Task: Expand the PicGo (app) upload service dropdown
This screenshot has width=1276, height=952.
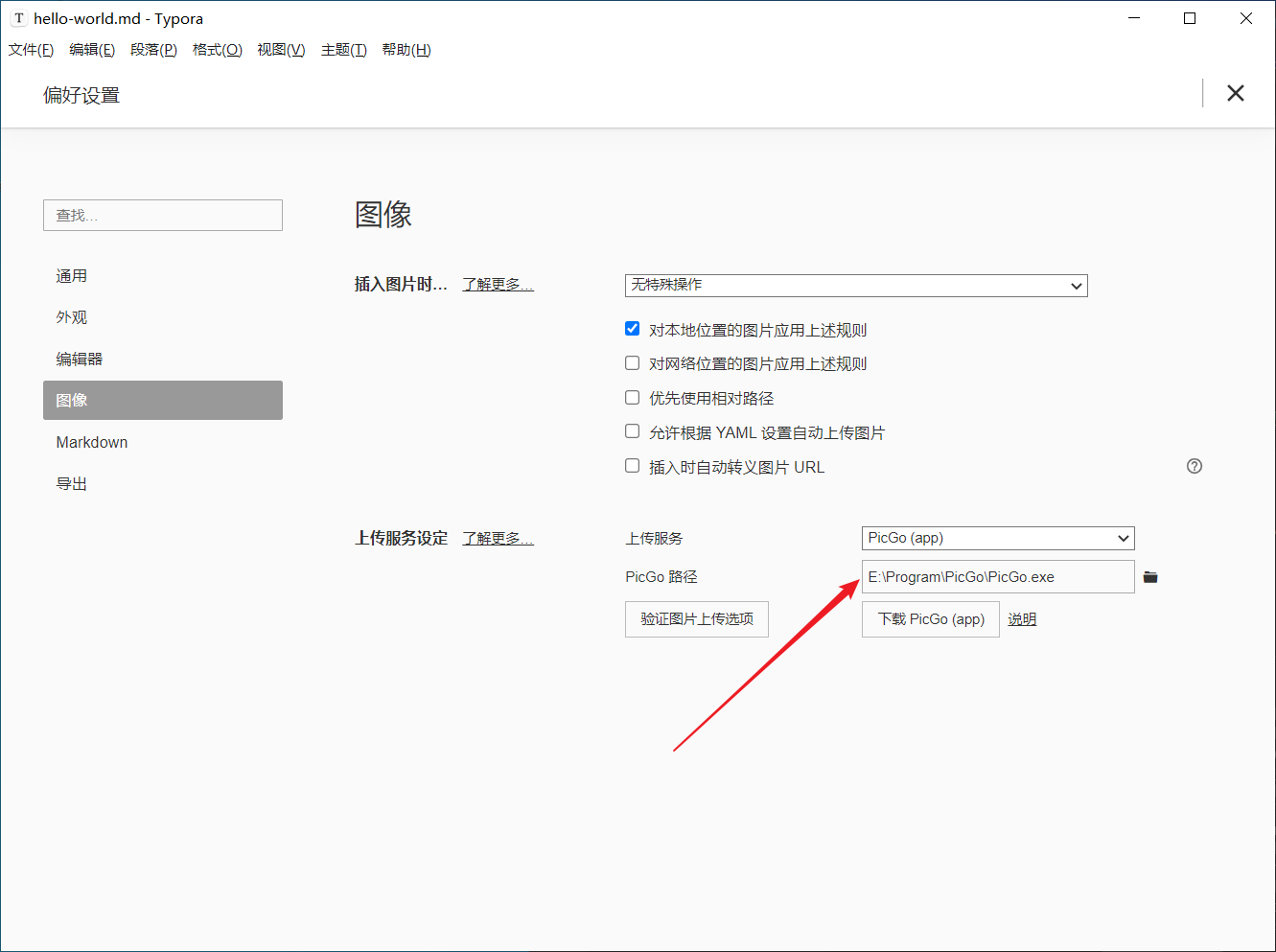Action: (x=997, y=538)
